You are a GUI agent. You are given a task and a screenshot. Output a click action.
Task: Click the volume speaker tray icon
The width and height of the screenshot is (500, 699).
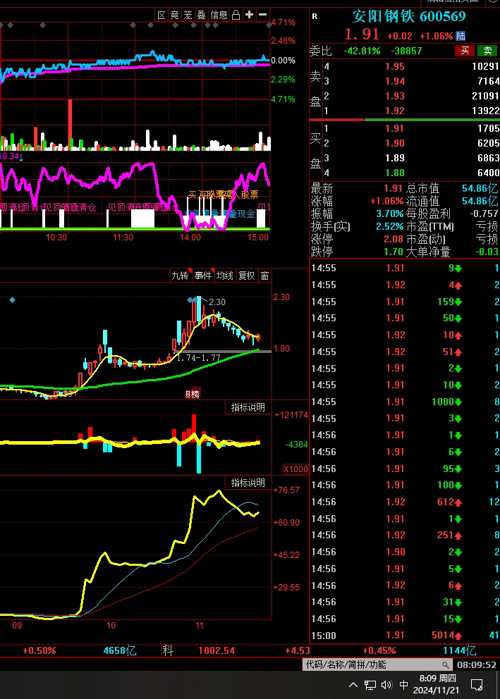(386, 685)
